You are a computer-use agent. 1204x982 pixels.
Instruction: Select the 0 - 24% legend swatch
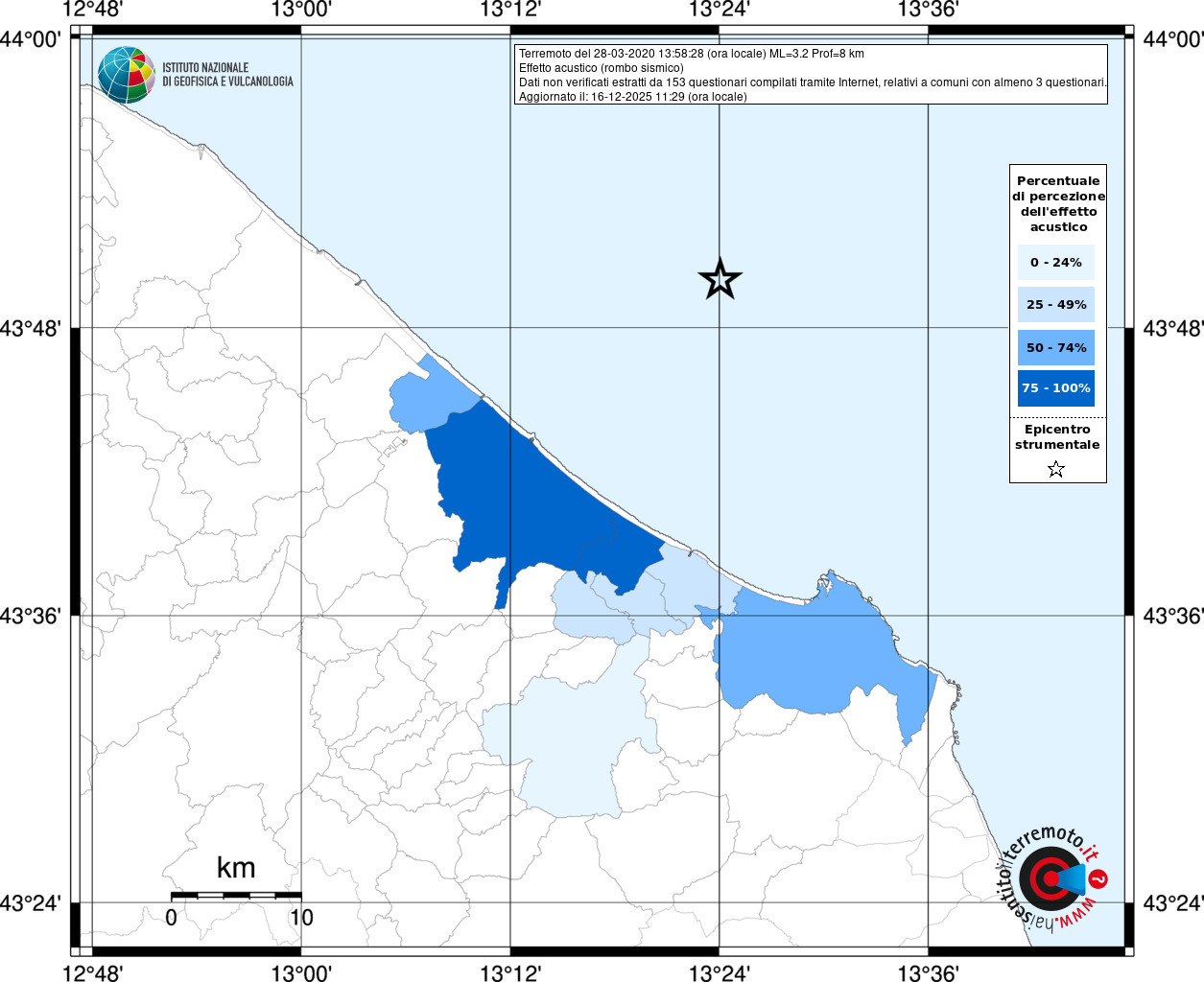click(x=1055, y=263)
